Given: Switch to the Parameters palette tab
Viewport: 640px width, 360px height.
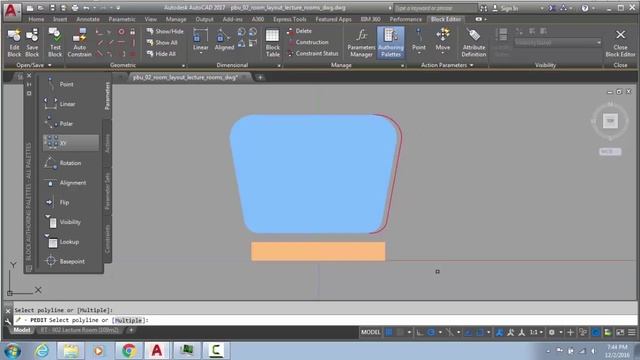Looking at the screenshot, I should 107,96.
